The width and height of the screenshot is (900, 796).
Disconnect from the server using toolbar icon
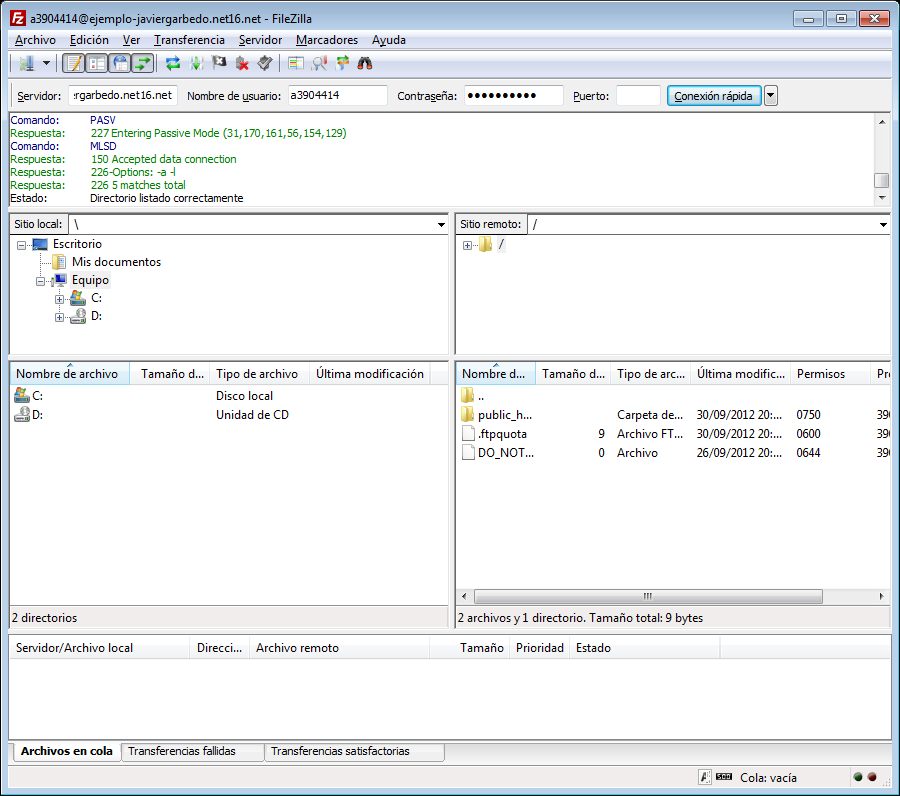click(x=242, y=64)
